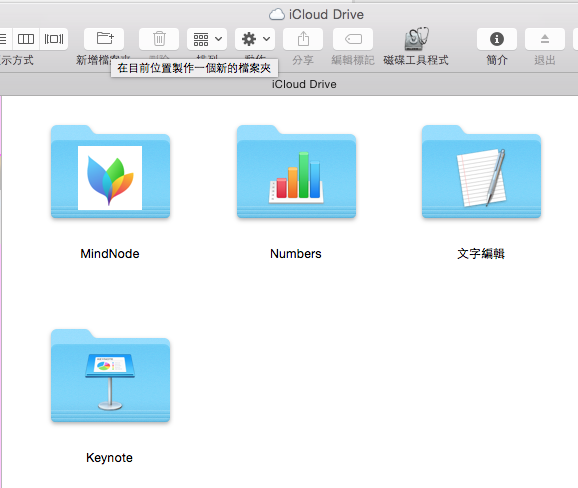Image resolution: width=578 pixels, height=488 pixels.
Task: Select the Numbers folder name label
Action: click(296, 254)
